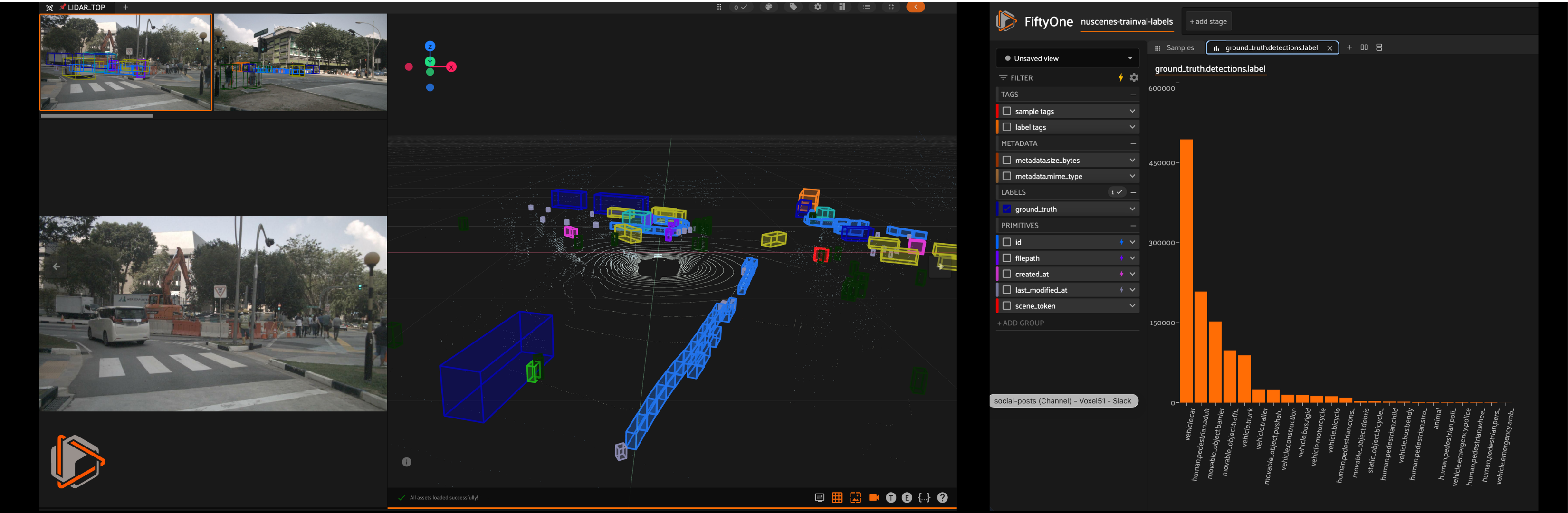
Task: Click the Z axis on orientation gizmo
Action: (430, 46)
